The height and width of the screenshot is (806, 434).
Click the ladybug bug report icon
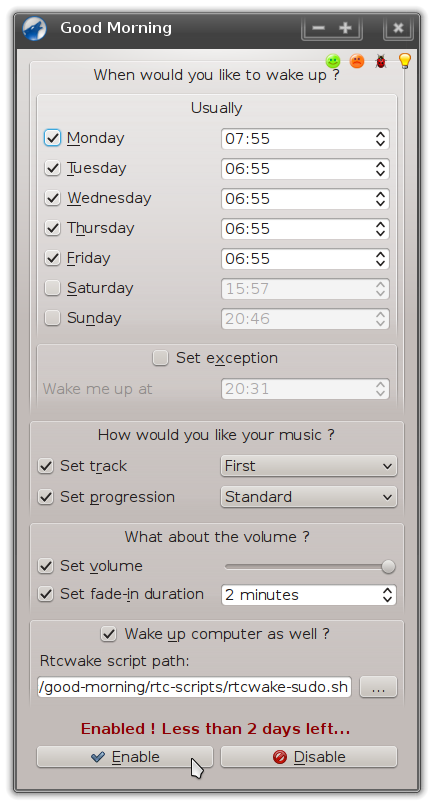(x=381, y=62)
